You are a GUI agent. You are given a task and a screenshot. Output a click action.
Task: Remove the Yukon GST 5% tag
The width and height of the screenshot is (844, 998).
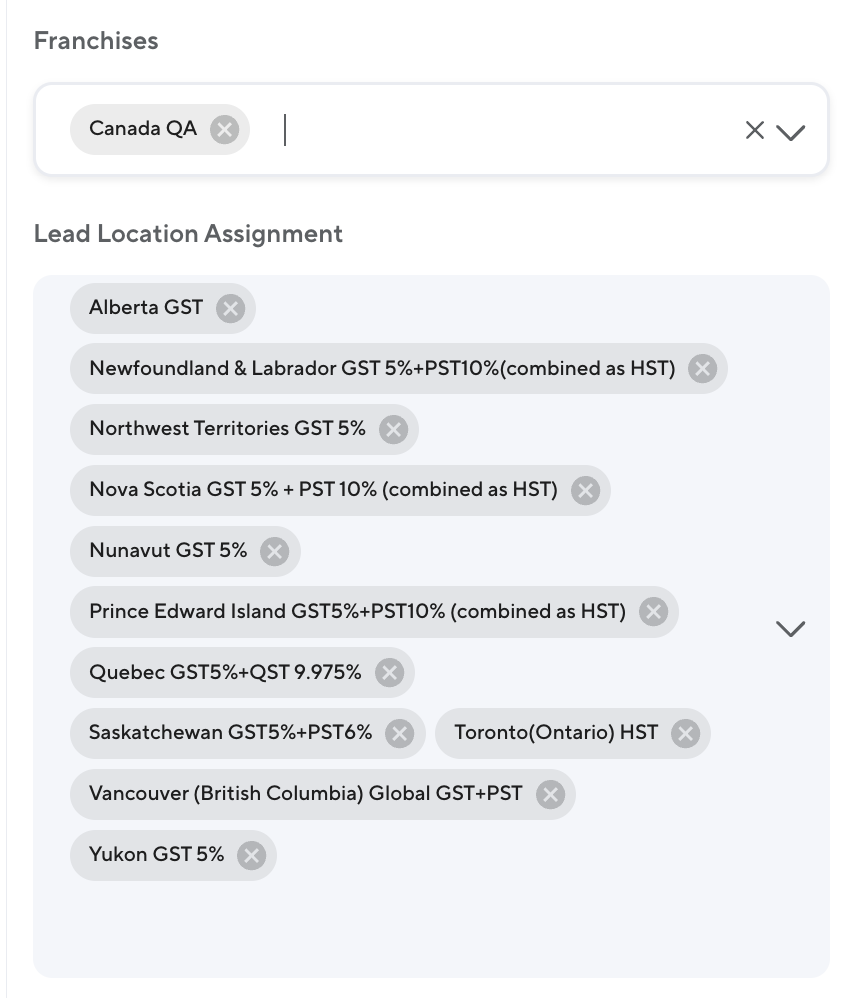pos(252,856)
